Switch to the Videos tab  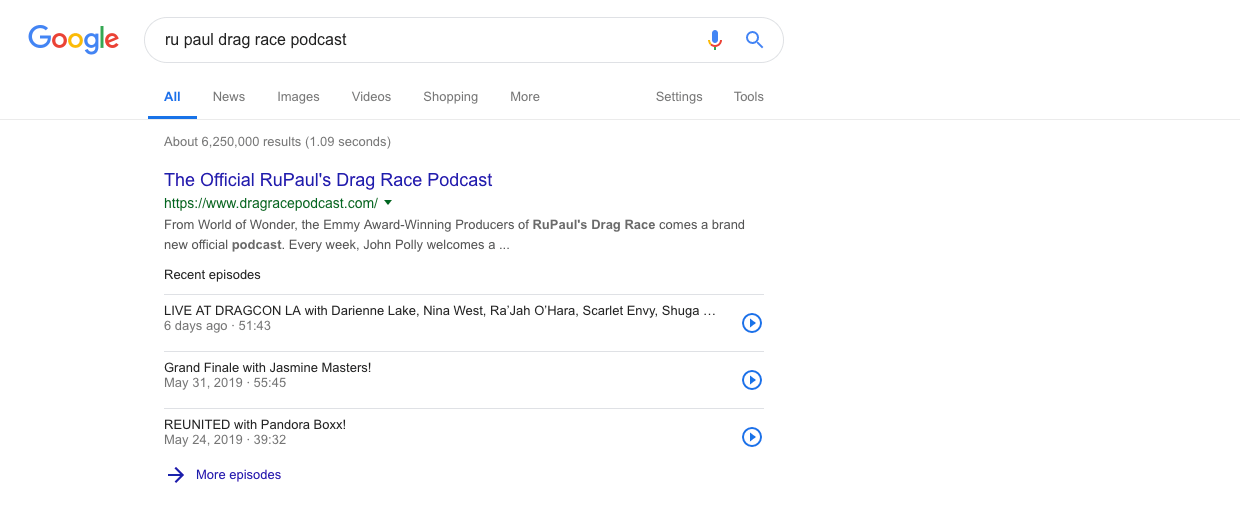(x=371, y=97)
